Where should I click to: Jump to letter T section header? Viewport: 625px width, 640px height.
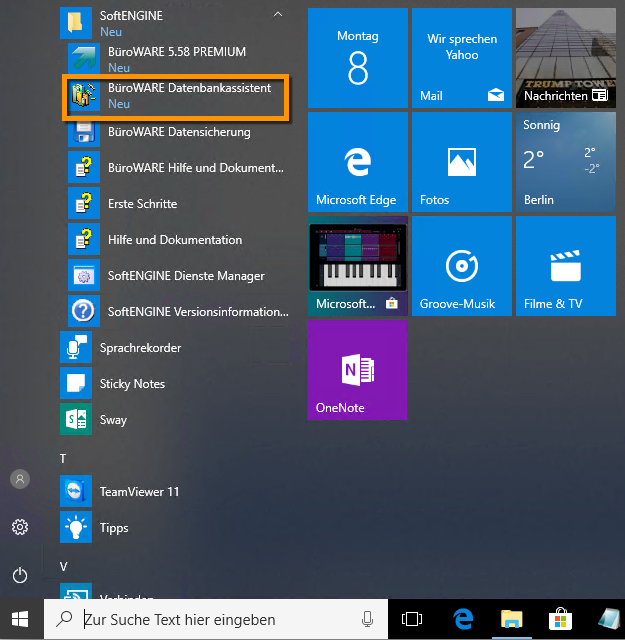64,458
